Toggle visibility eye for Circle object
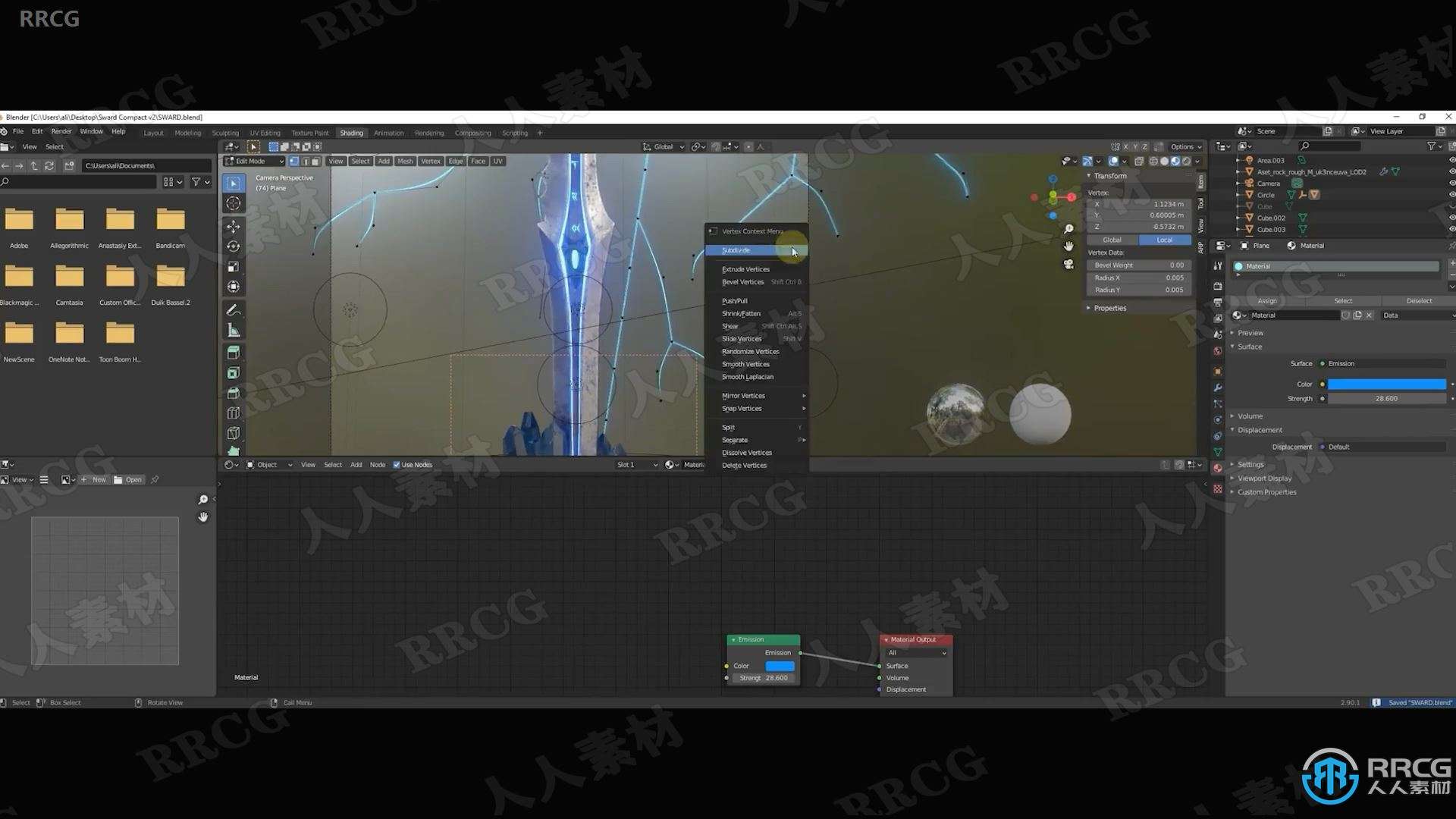 pos(1451,195)
